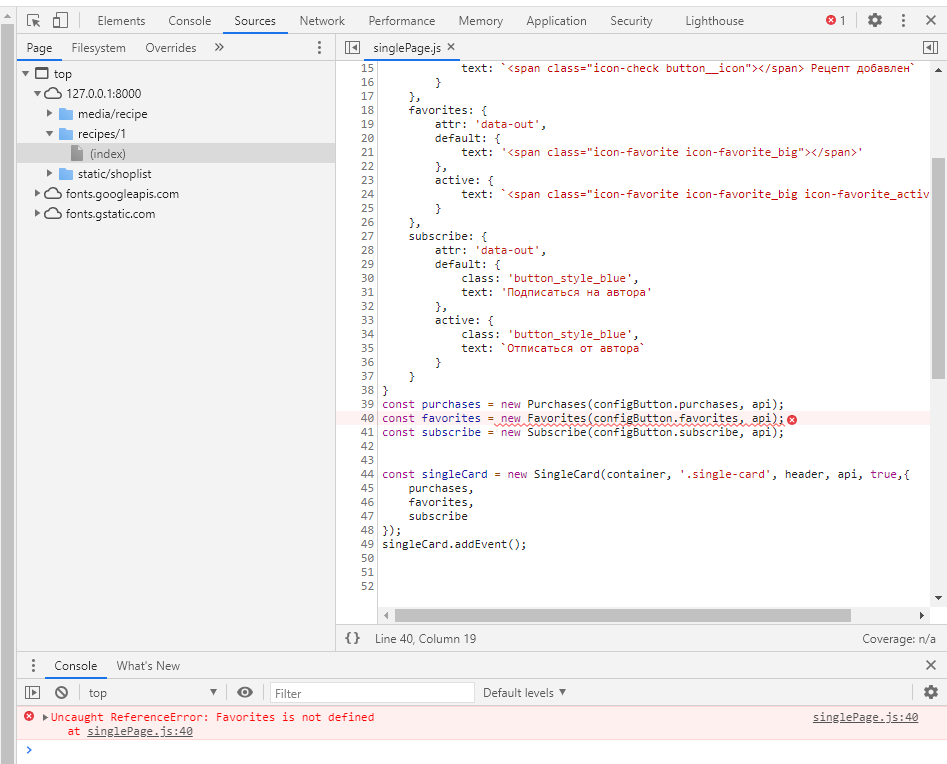Open console settings gear icon
The image size is (947, 764).
point(931,692)
